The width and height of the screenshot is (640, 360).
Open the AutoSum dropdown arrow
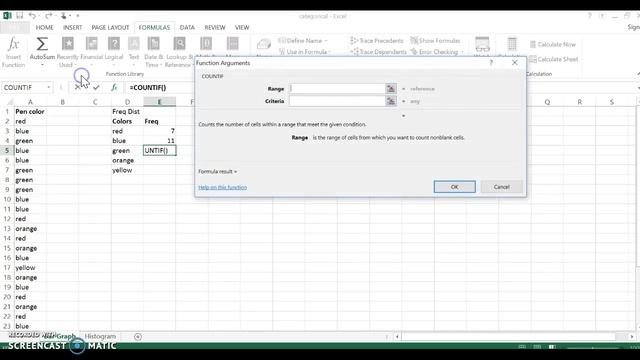click(x=42, y=64)
